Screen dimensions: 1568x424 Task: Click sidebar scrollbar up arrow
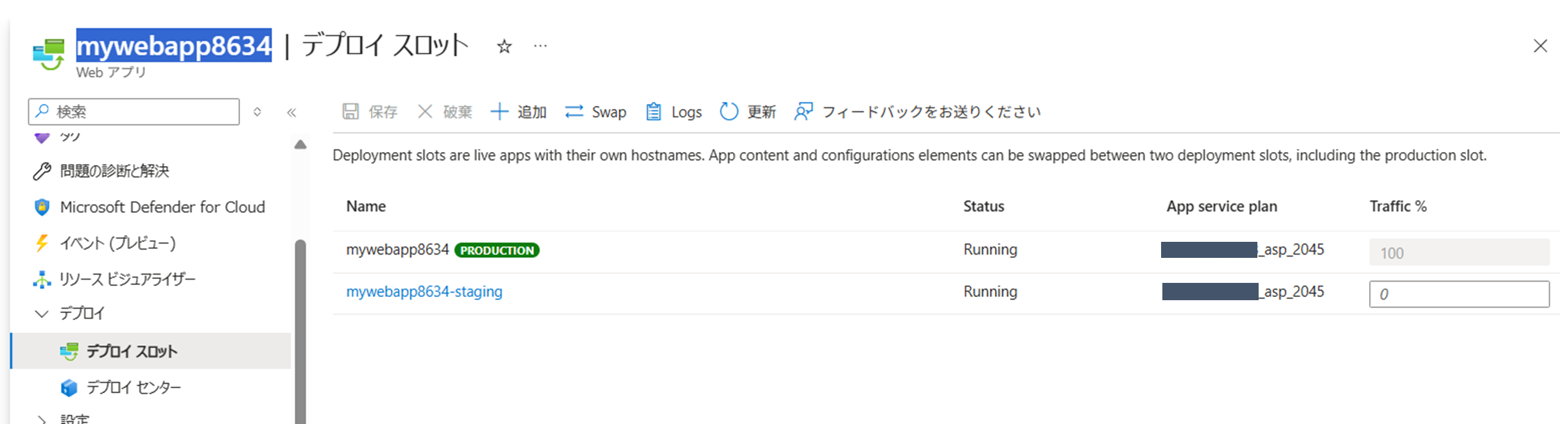pyautogui.click(x=300, y=144)
